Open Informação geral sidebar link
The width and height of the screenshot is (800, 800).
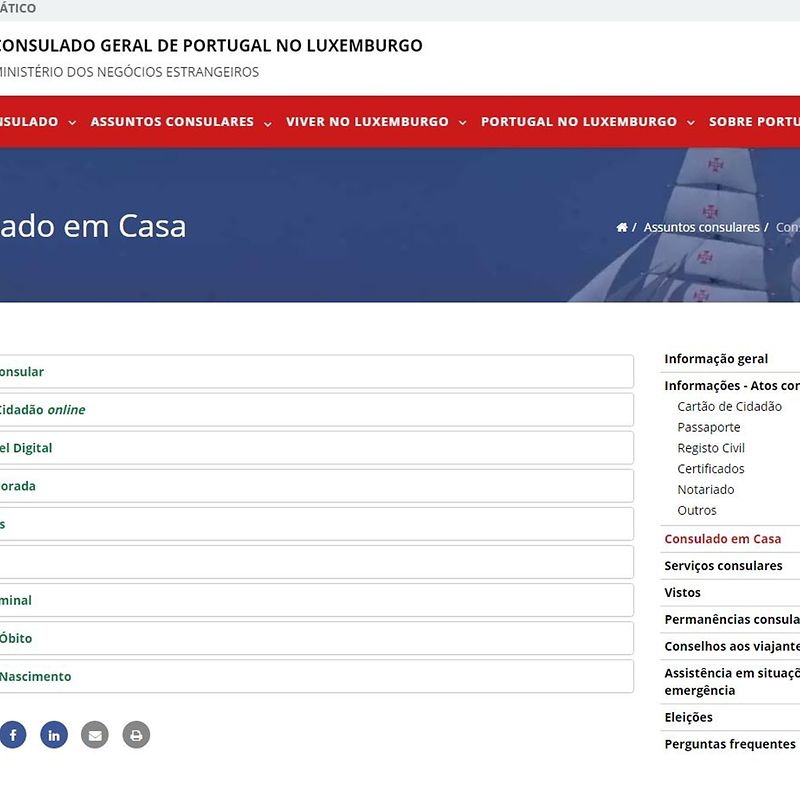716,359
